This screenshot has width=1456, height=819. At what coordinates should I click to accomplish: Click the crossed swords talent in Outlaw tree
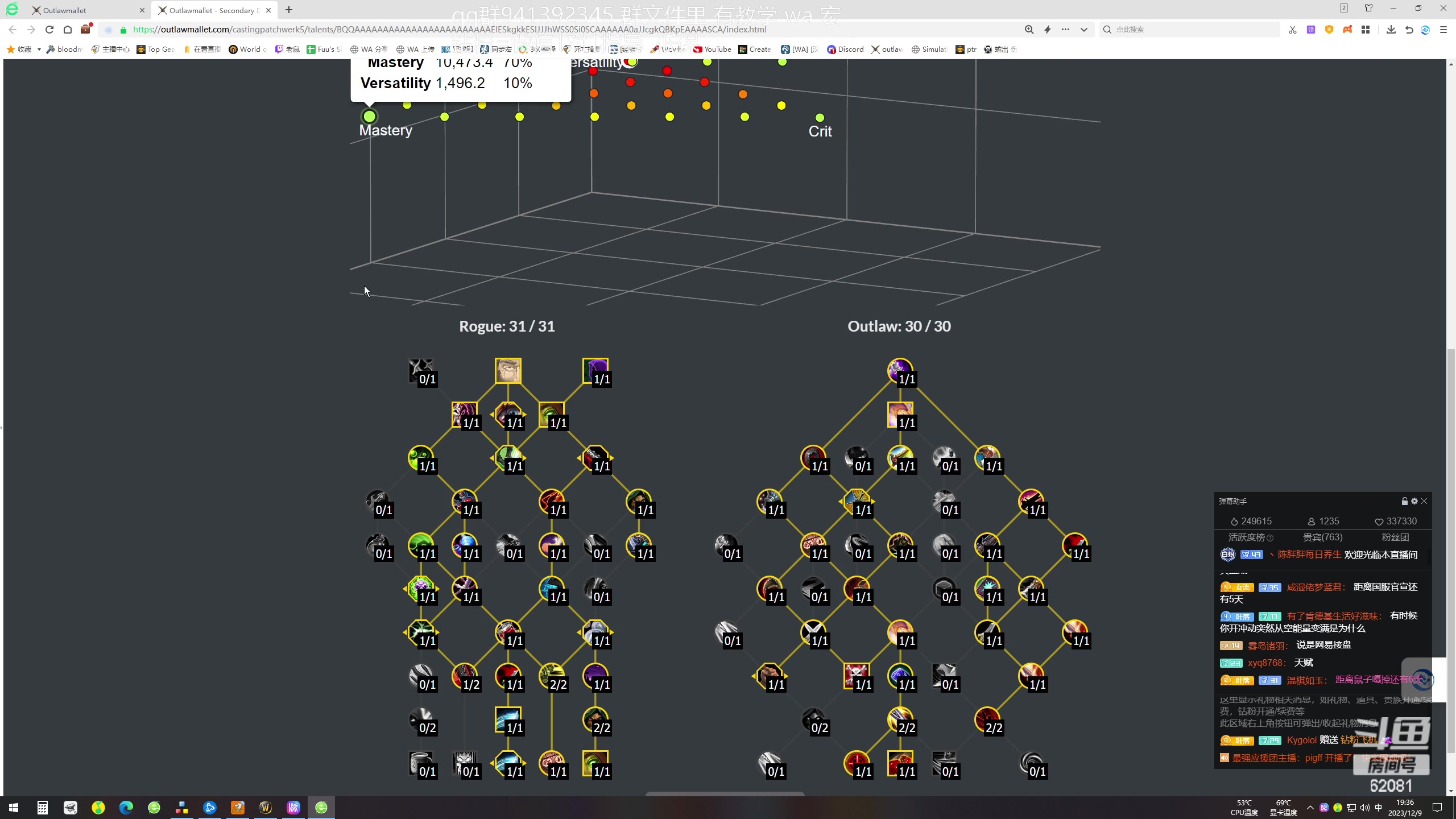813,632
